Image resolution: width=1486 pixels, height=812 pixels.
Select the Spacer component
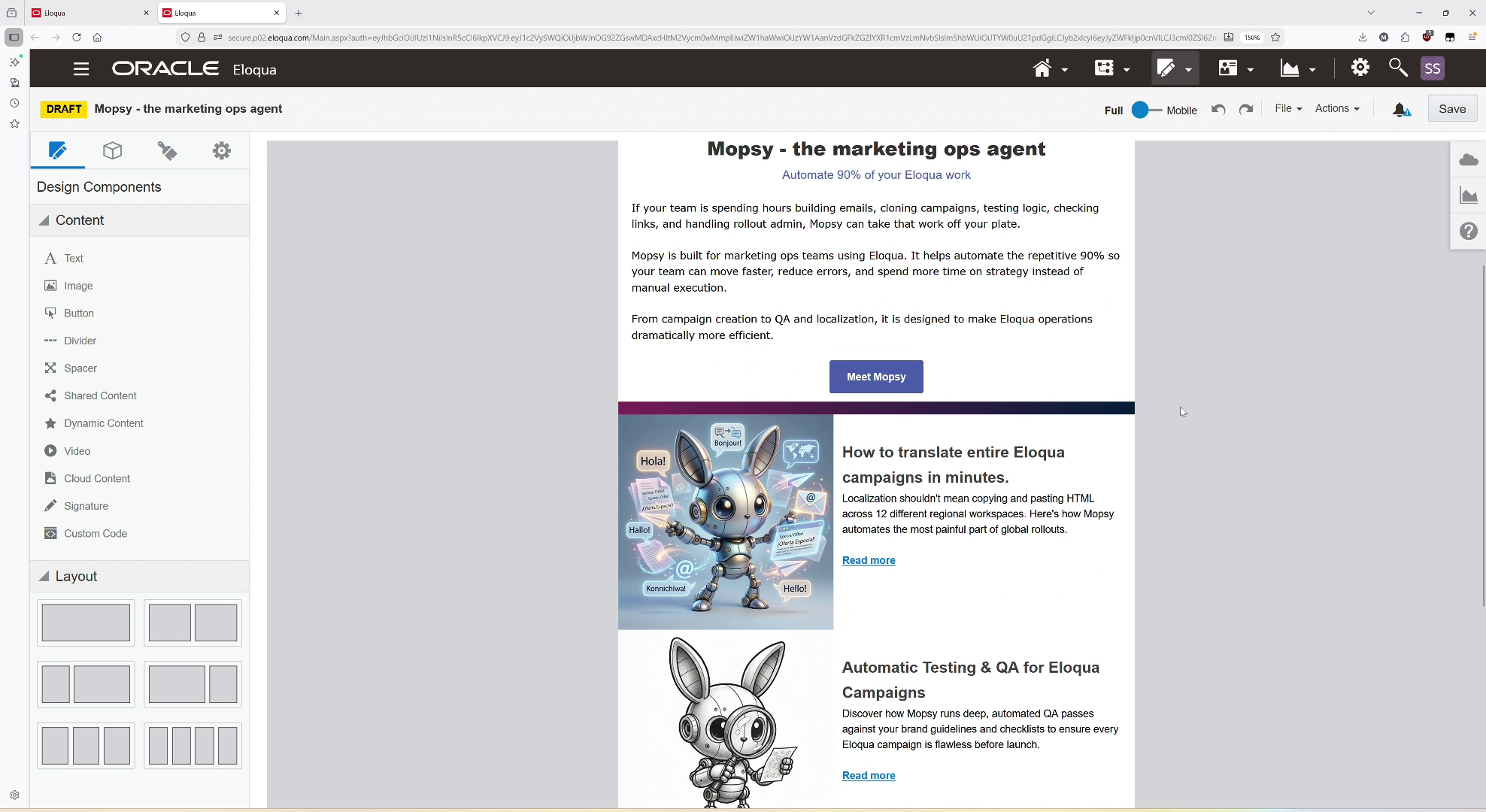click(x=71, y=368)
